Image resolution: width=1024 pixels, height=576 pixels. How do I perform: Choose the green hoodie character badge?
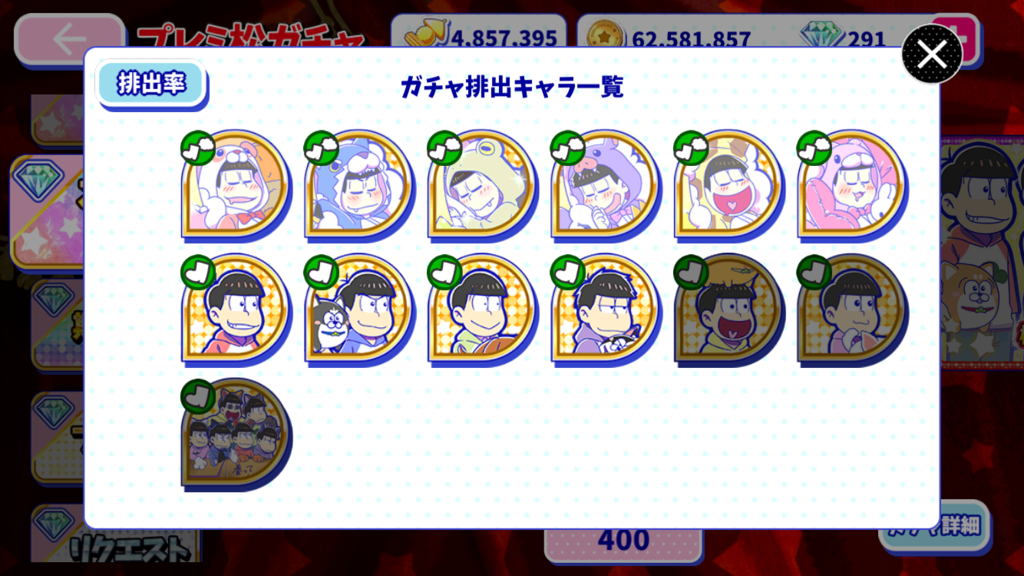click(483, 310)
